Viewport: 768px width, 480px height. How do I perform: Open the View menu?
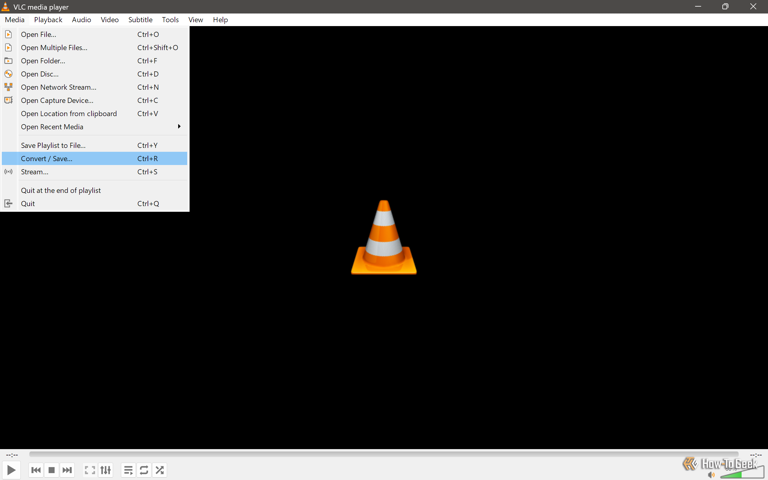[195, 20]
